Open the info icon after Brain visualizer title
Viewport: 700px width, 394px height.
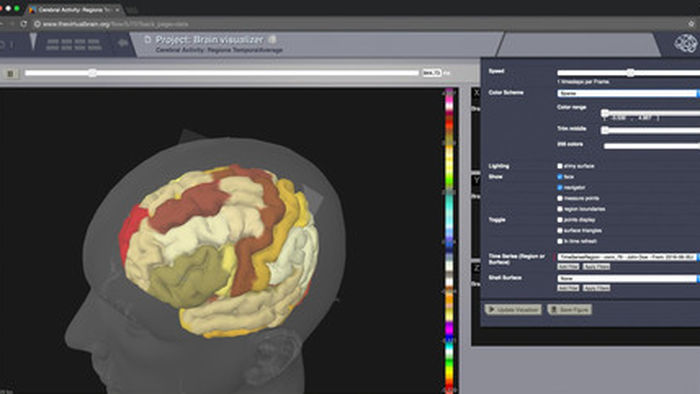click(x=272, y=40)
